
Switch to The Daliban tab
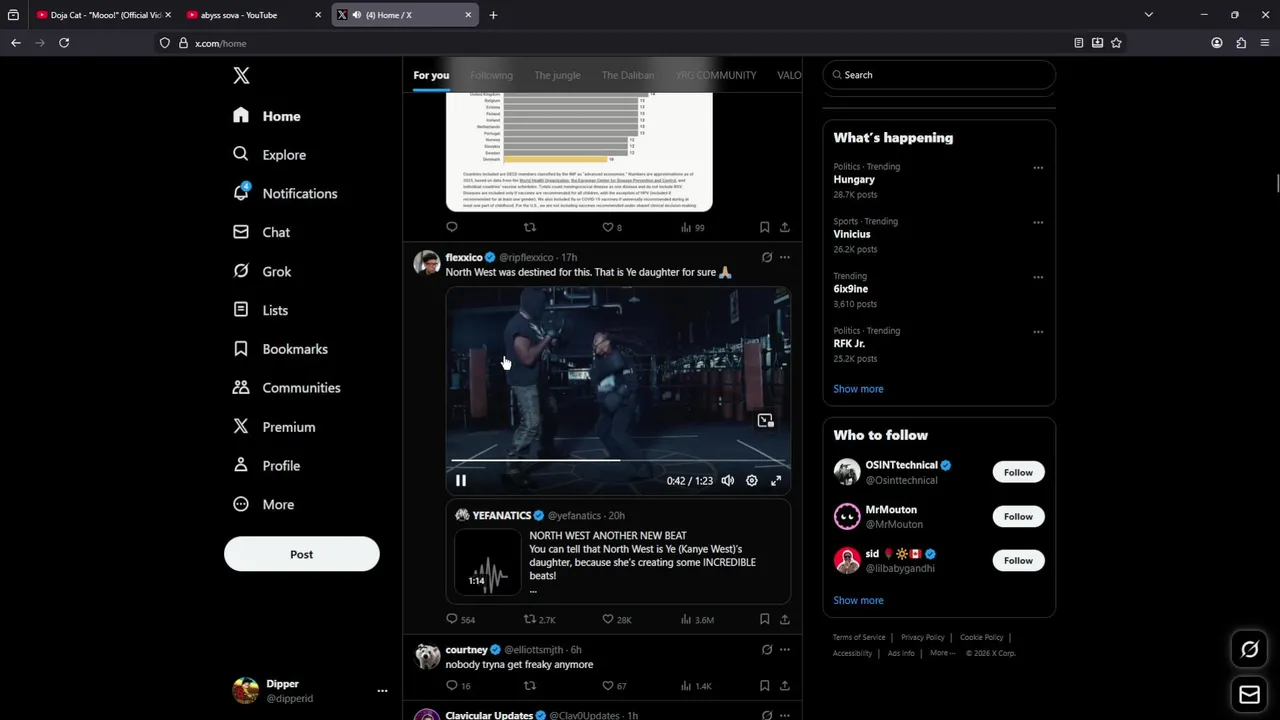click(628, 75)
